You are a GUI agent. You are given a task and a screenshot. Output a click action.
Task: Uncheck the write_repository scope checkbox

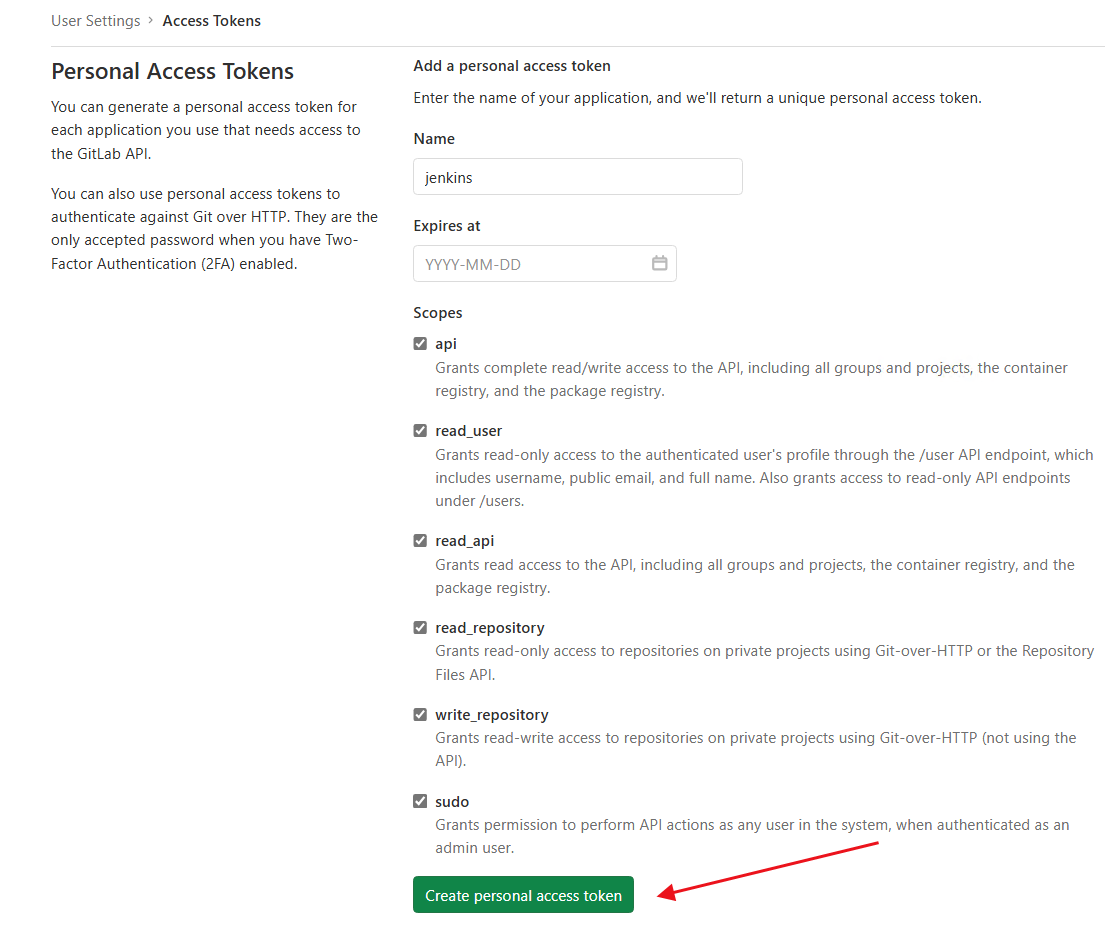pos(420,715)
